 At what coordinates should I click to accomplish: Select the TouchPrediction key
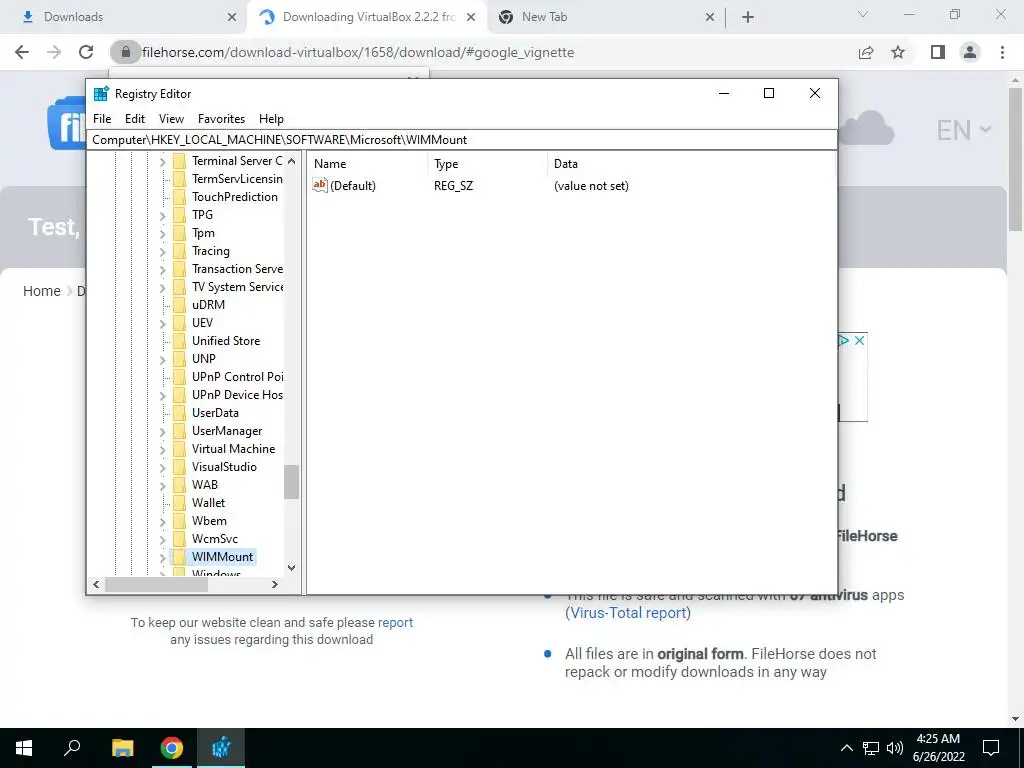[234, 197]
